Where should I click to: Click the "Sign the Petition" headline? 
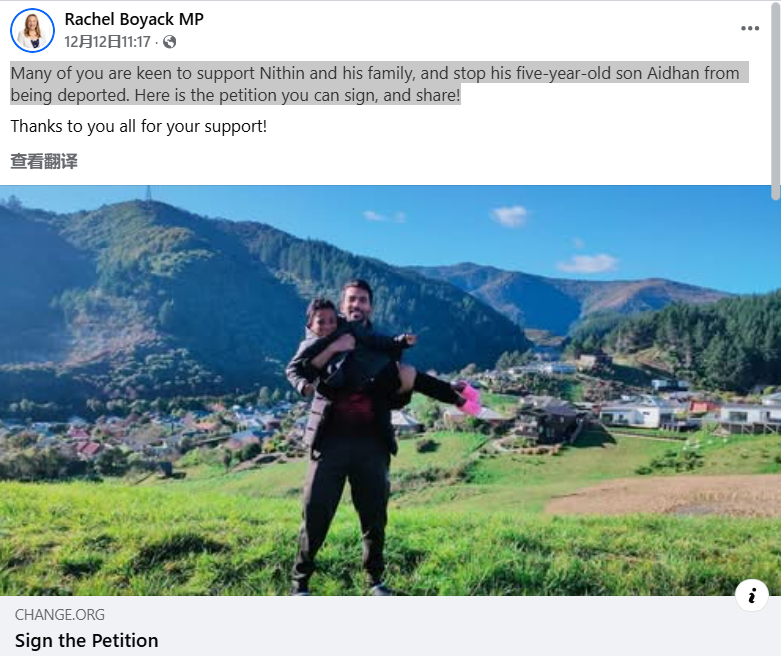87,641
